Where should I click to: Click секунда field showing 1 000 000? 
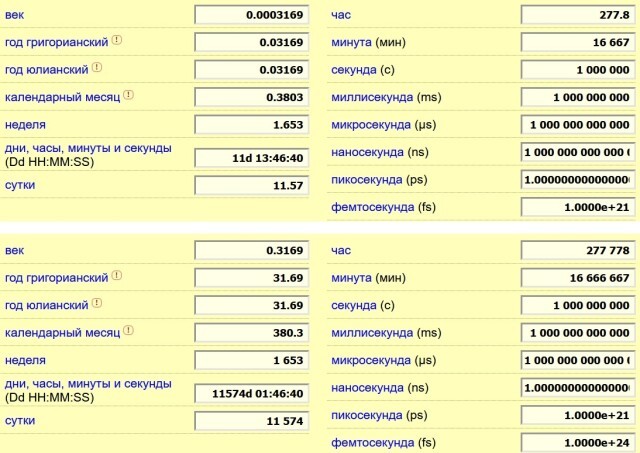pyautogui.click(x=578, y=70)
